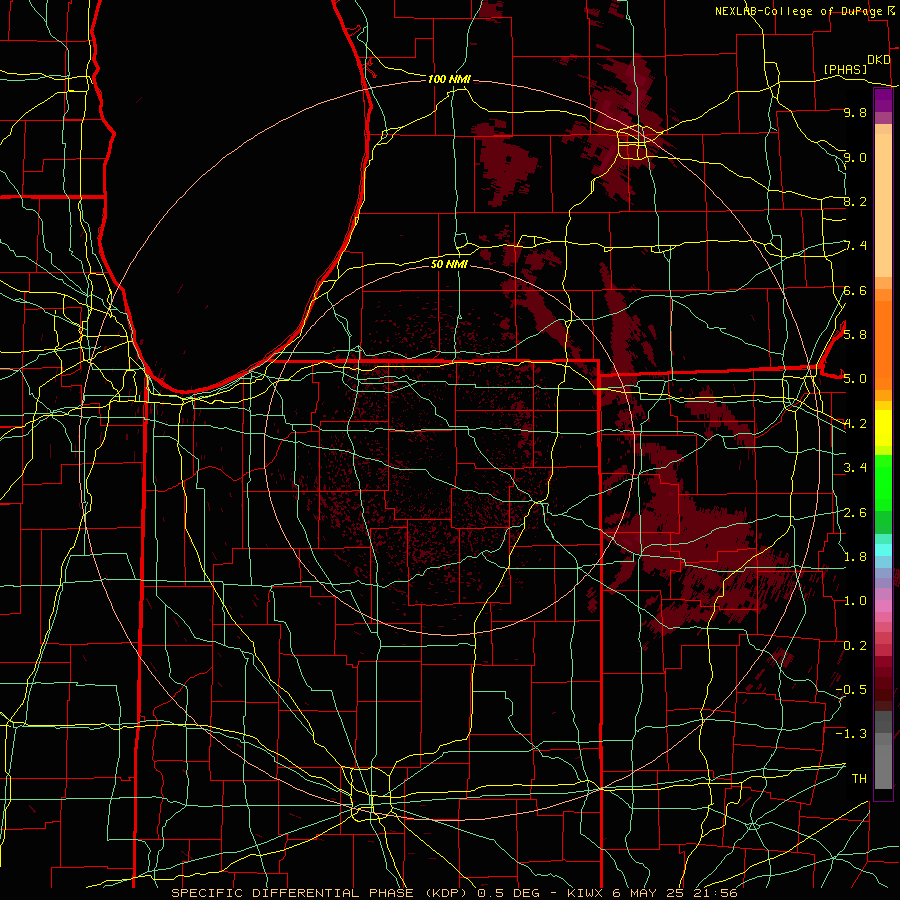This screenshot has width=900, height=900.
Task: Pick the purple band on the color bar
Action: coord(883,100)
